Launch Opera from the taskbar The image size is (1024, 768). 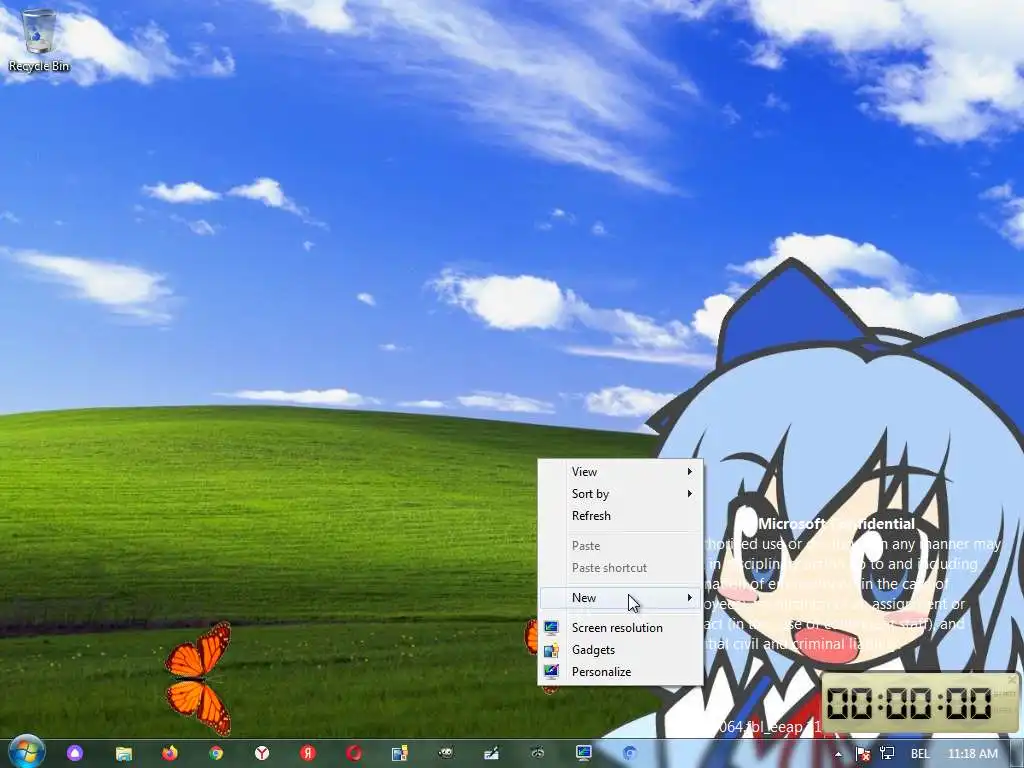click(x=354, y=754)
